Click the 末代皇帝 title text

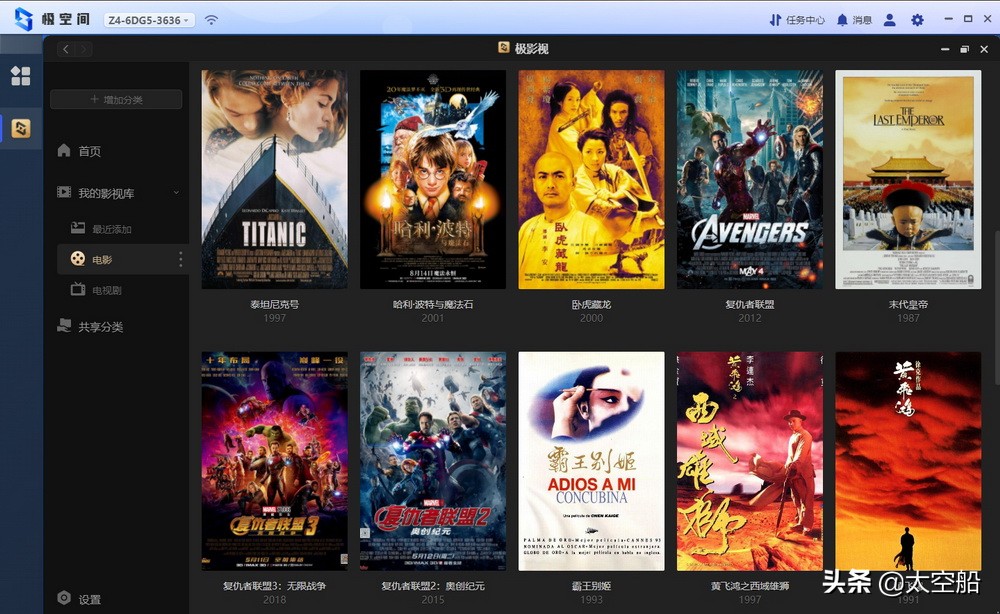click(x=908, y=304)
